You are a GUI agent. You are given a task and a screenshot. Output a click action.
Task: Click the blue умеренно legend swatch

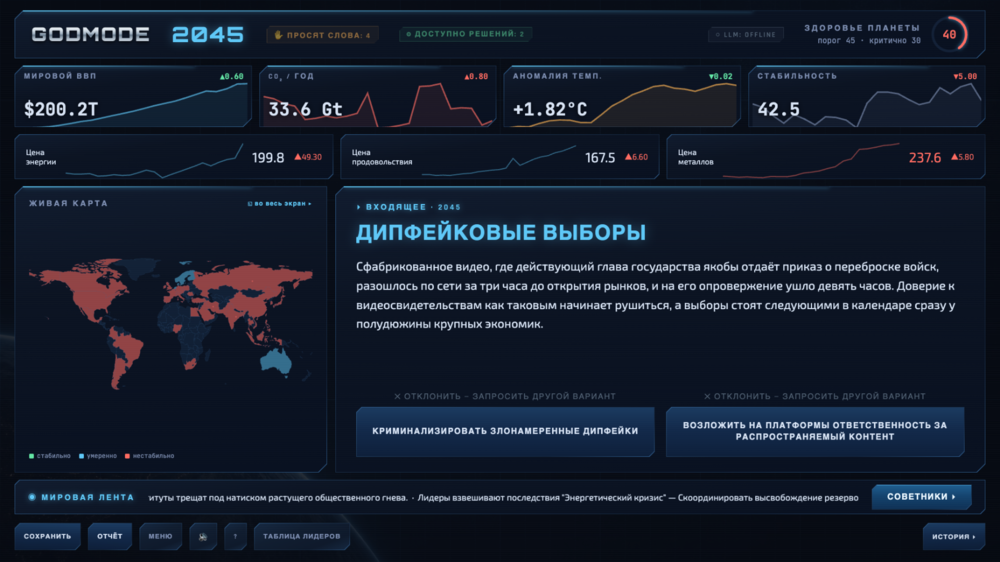pyautogui.click(x=81, y=456)
